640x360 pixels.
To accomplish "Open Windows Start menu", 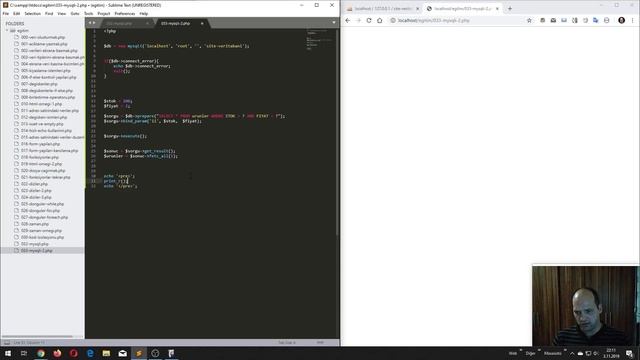I will coord(8,353).
